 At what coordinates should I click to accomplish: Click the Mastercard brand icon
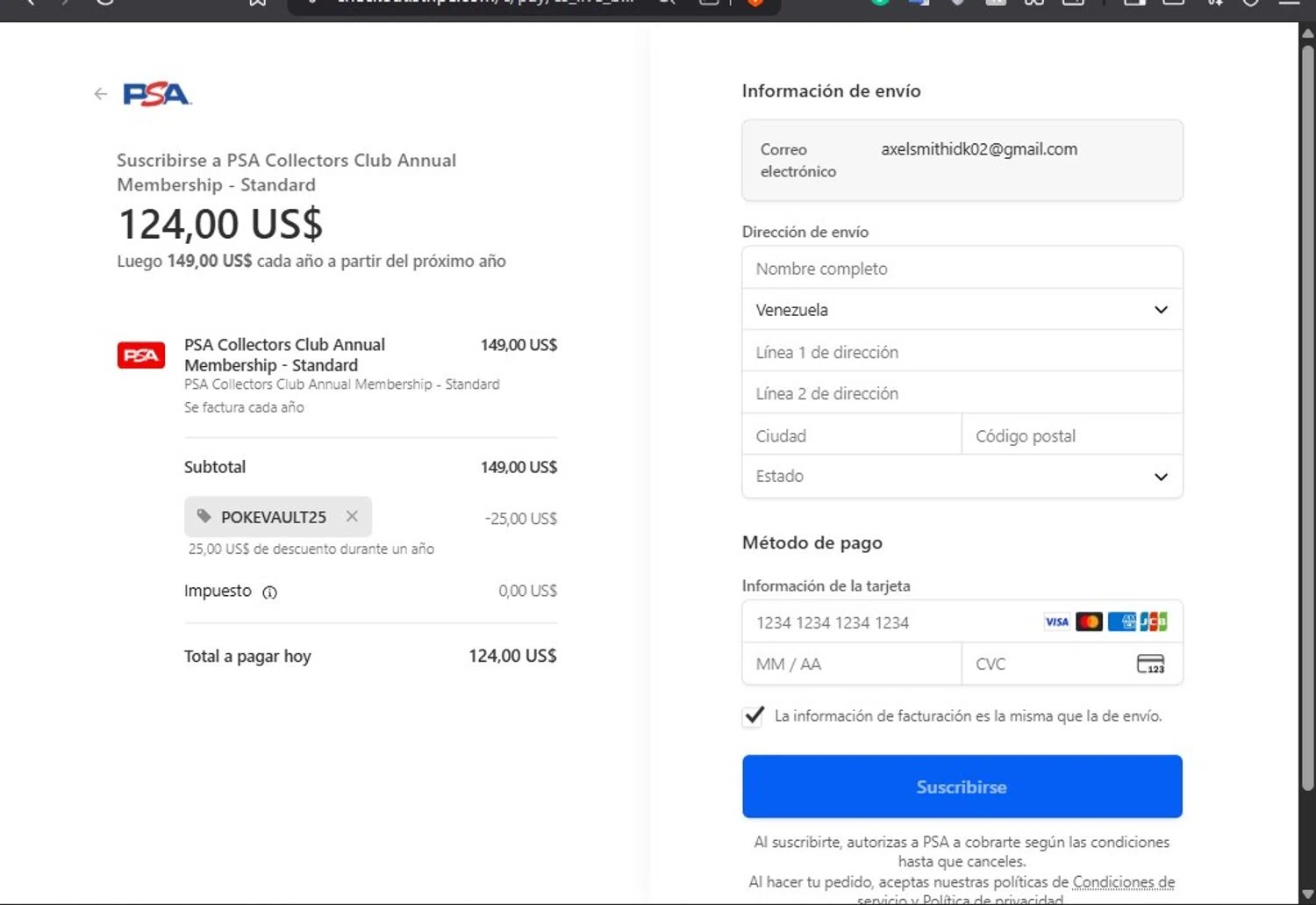tap(1089, 621)
